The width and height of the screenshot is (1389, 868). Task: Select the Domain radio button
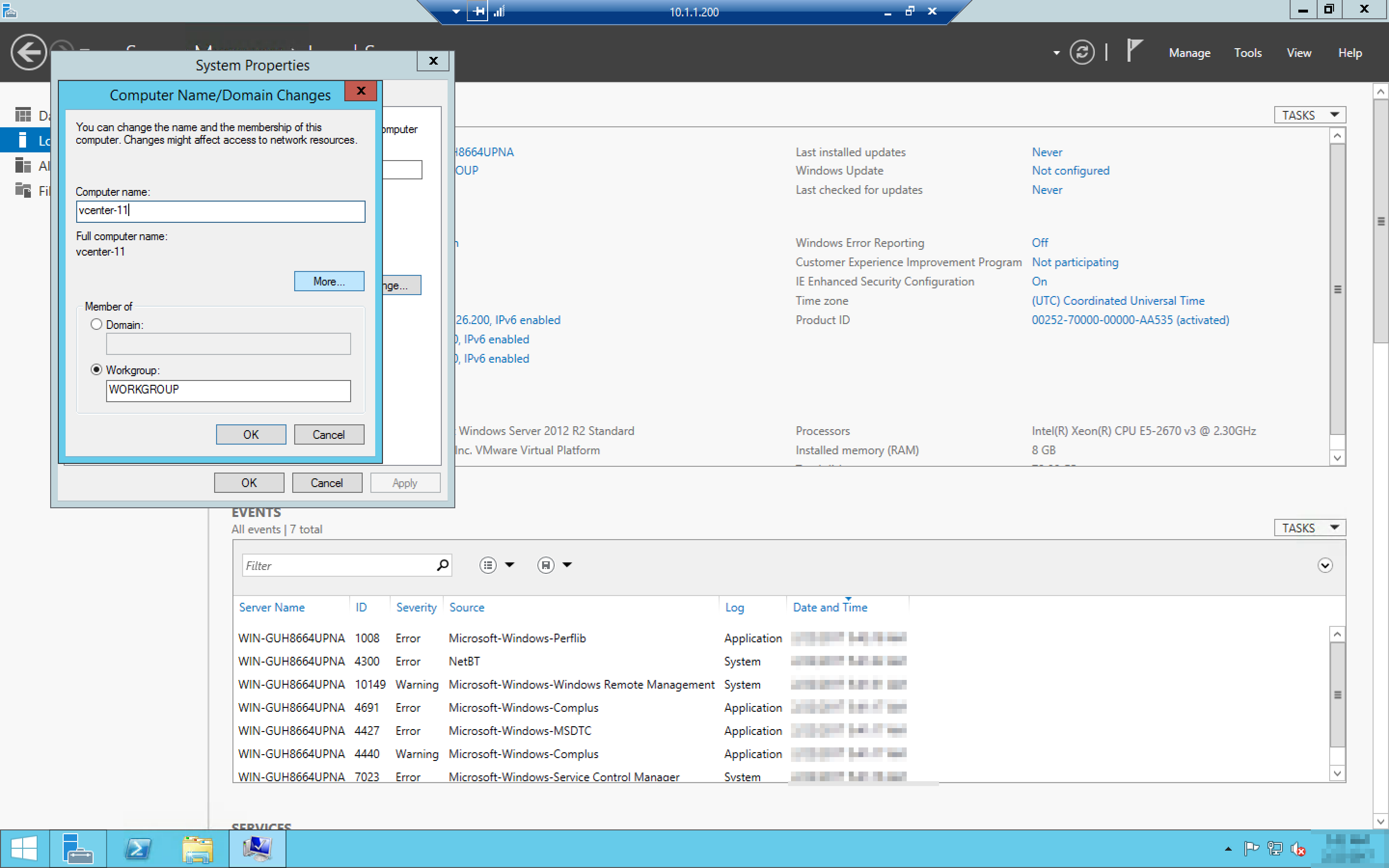pyautogui.click(x=96, y=325)
